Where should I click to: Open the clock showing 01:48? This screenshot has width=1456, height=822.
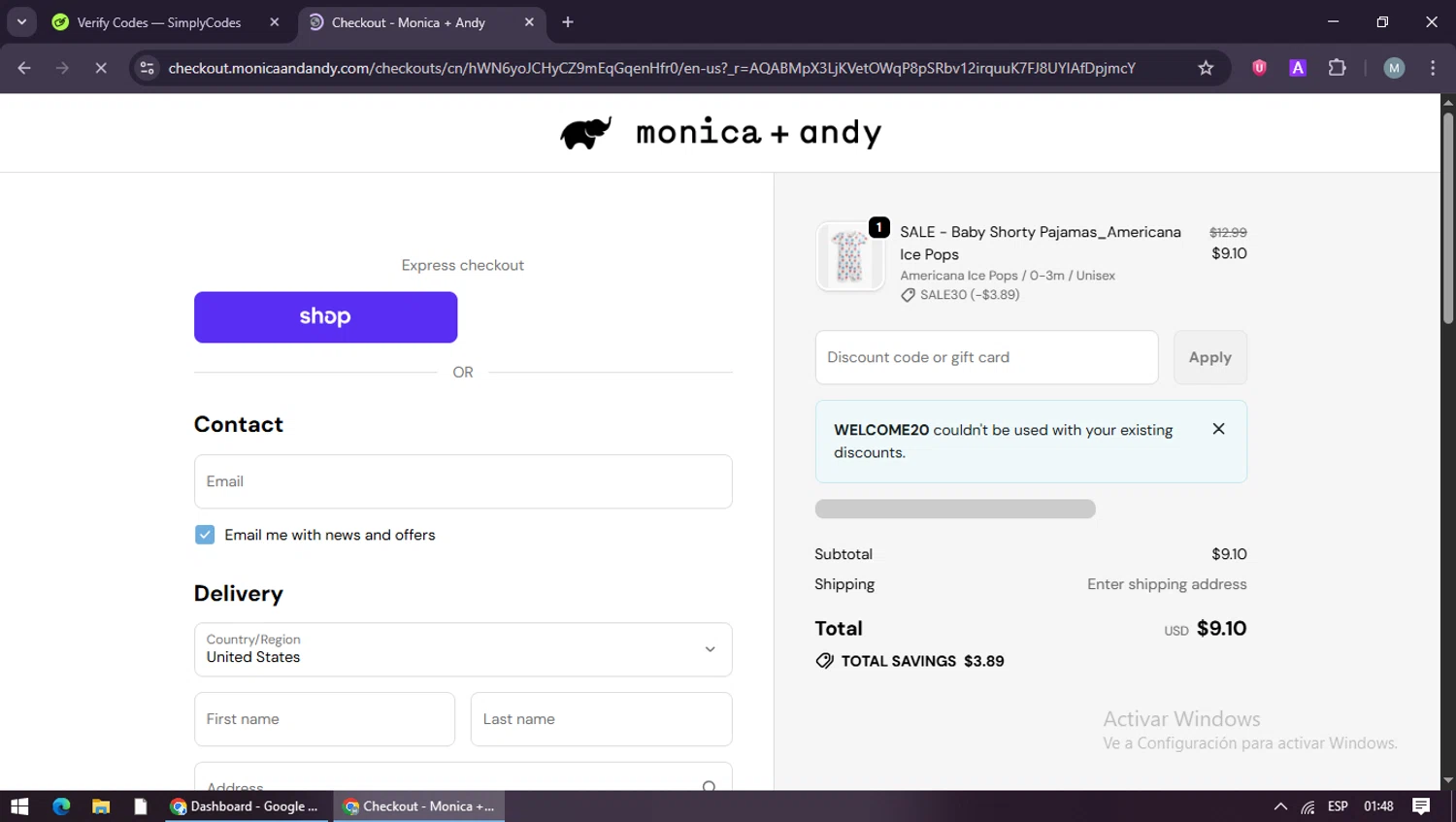[1378, 806]
